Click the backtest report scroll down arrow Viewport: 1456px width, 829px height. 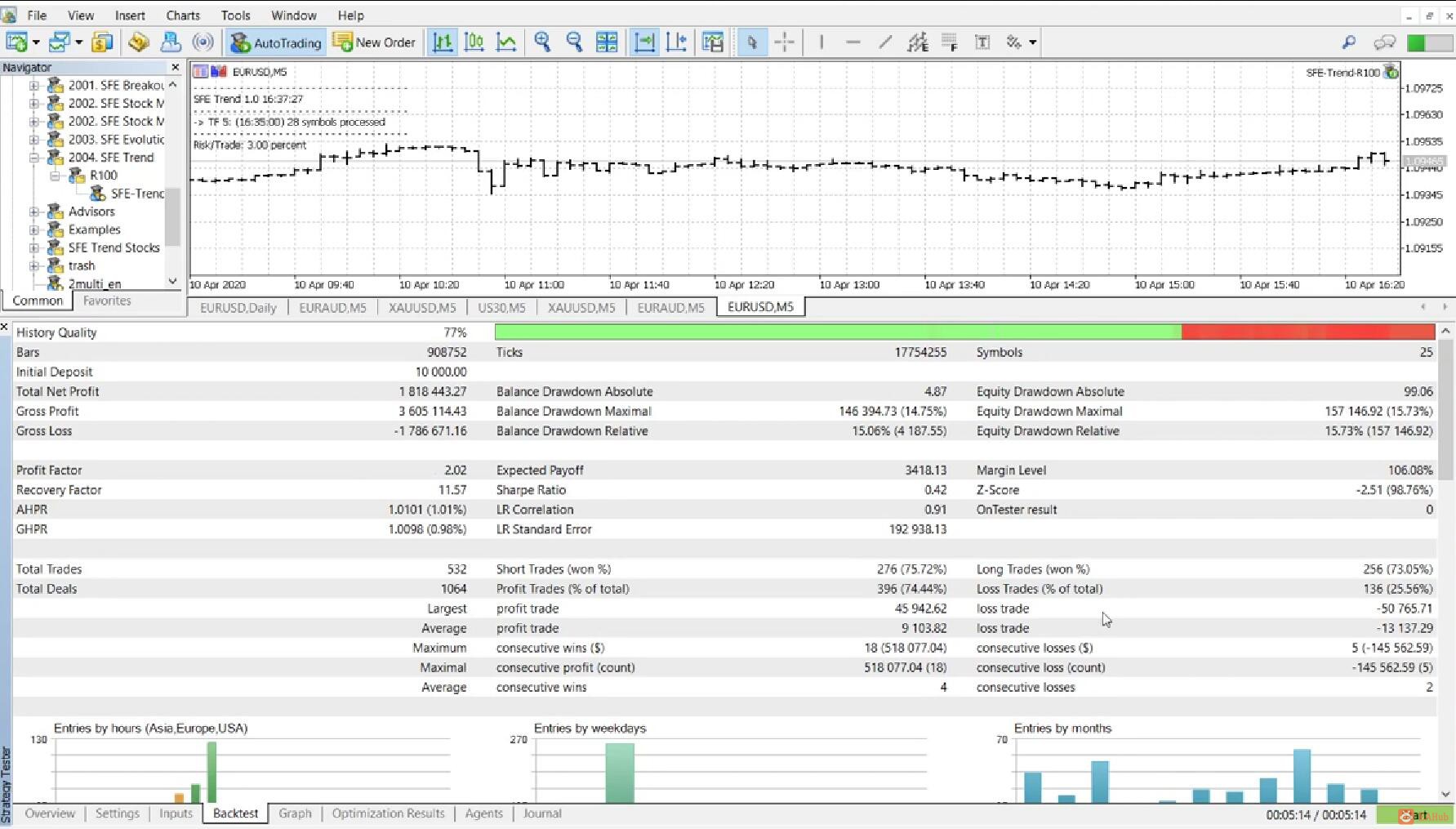1445,793
